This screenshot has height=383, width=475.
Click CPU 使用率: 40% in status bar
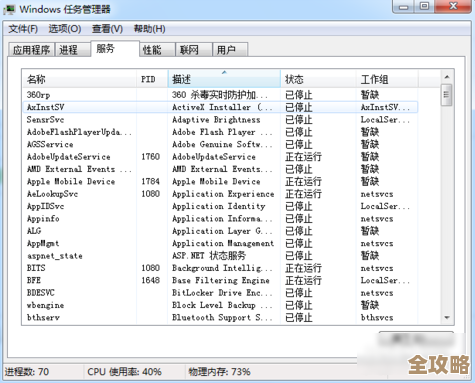click(124, 372)
